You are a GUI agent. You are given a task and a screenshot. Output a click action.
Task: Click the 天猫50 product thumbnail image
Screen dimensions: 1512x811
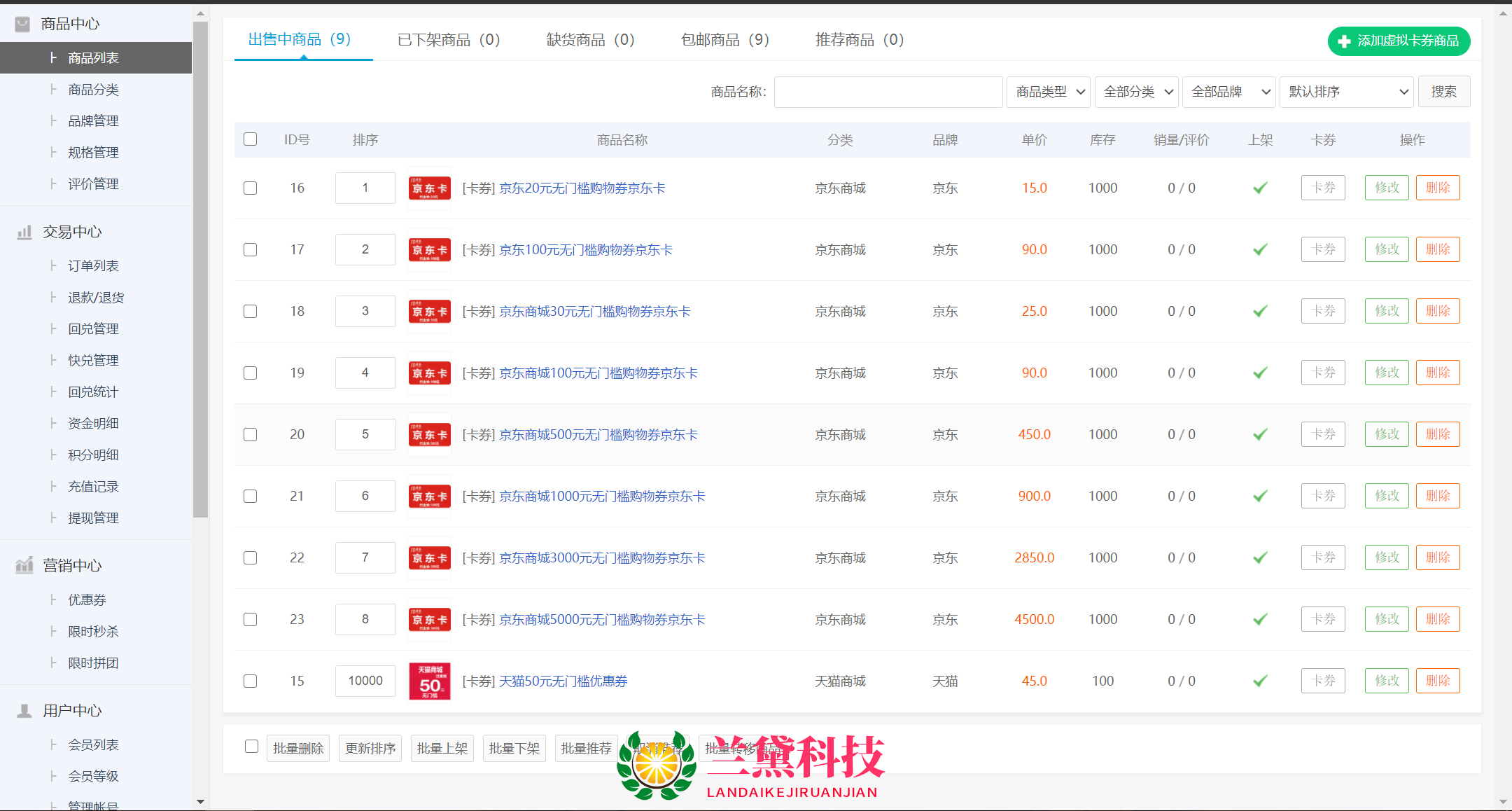click(x=429, y=681)
